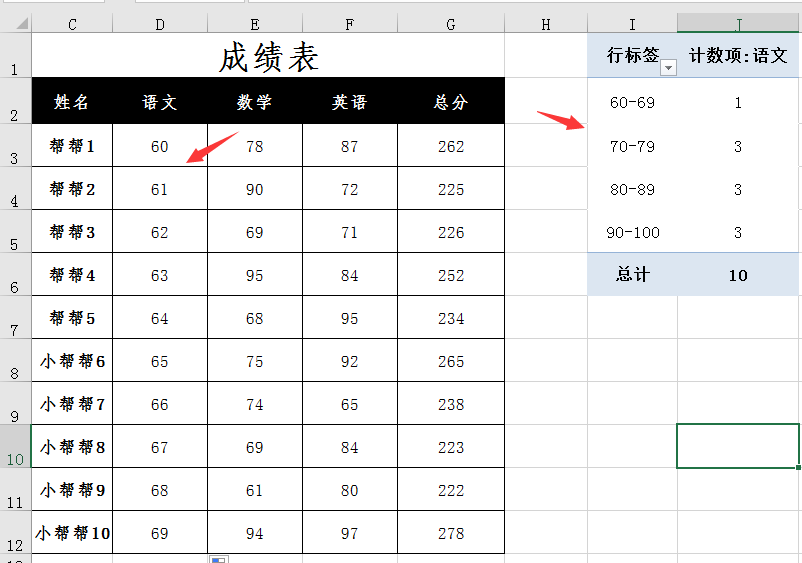Screen dimensions: 802x563
Task: Select the pivot row label 70-79
Action: [x=632, y=146]
